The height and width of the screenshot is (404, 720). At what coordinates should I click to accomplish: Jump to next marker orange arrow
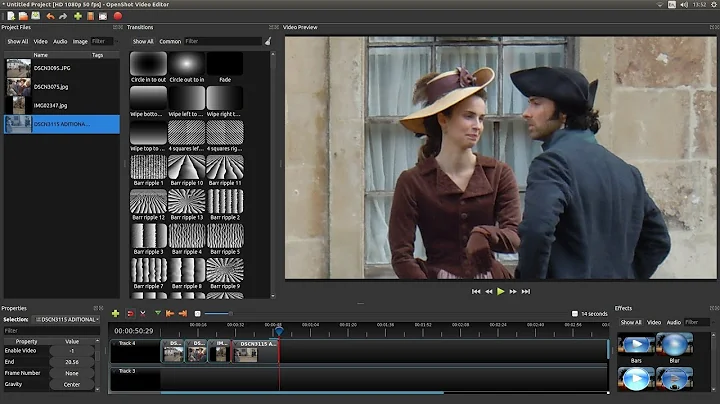click(183, 314)
